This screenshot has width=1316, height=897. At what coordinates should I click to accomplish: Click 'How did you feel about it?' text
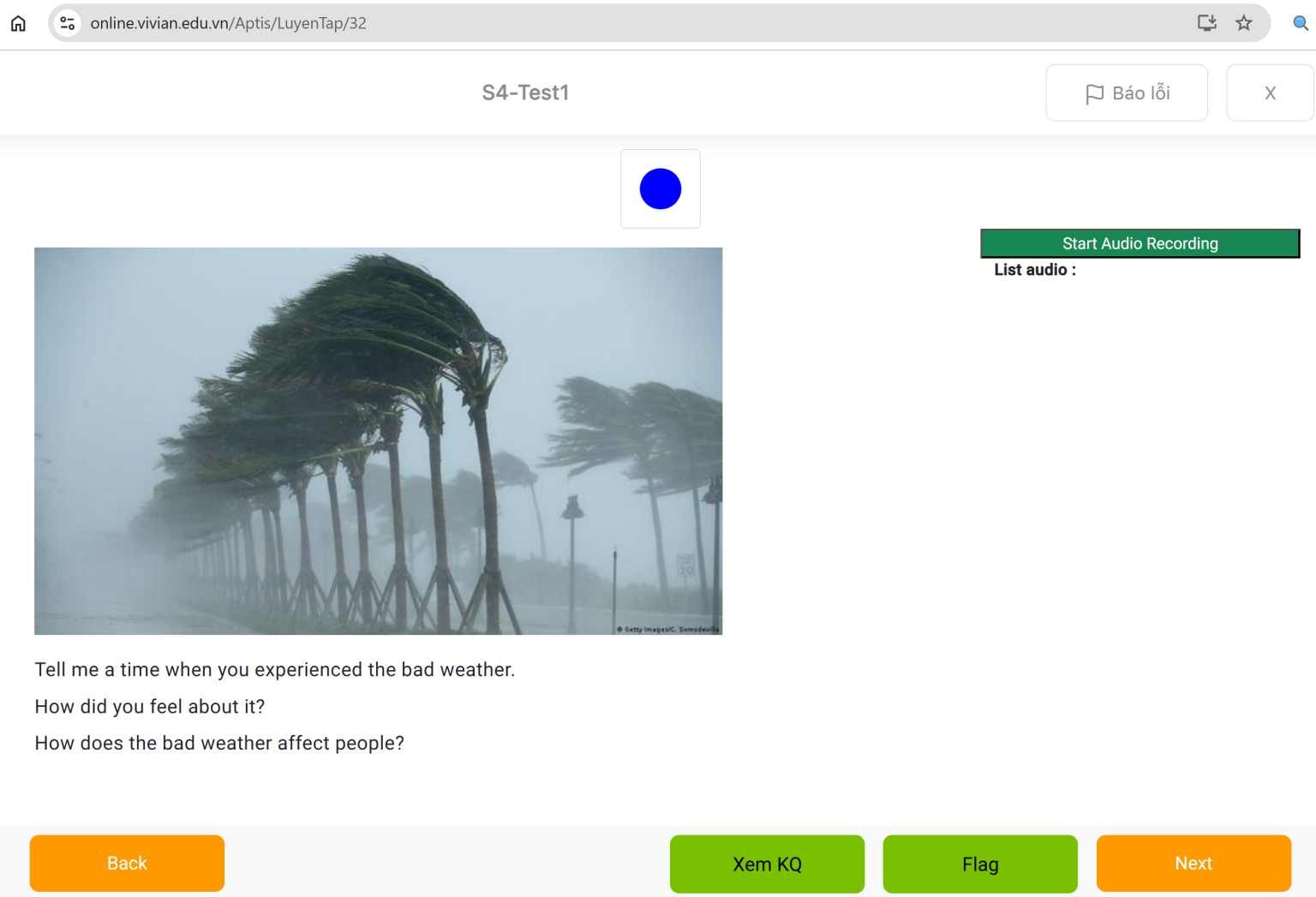pyautogui.click(x=150, y=707)
